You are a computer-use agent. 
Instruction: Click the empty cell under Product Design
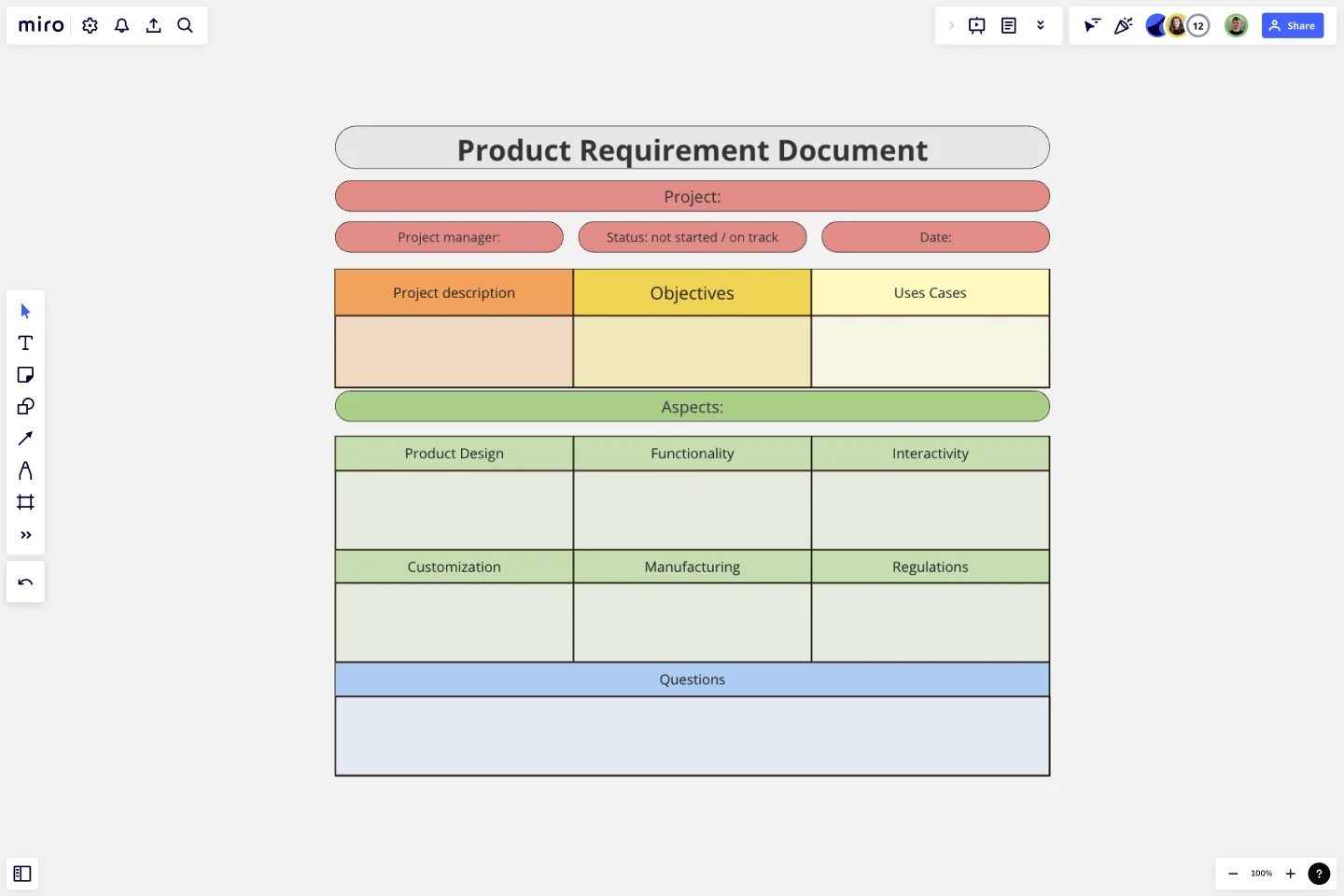pyautogui.click(x=454, y=511)
